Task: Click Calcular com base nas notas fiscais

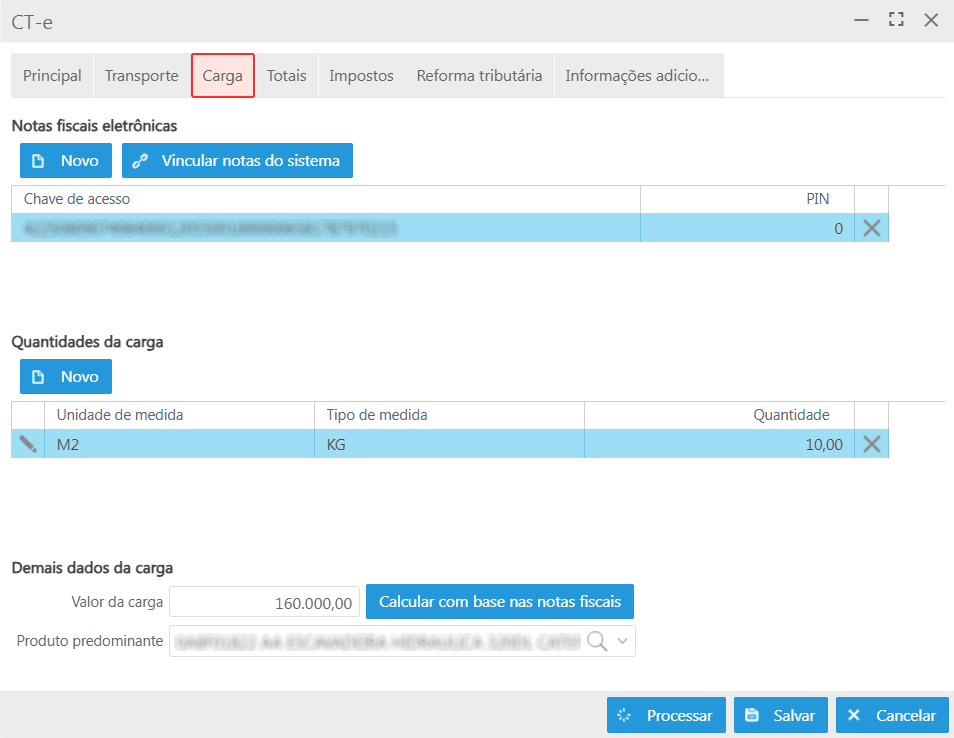Action: point(500,602)
